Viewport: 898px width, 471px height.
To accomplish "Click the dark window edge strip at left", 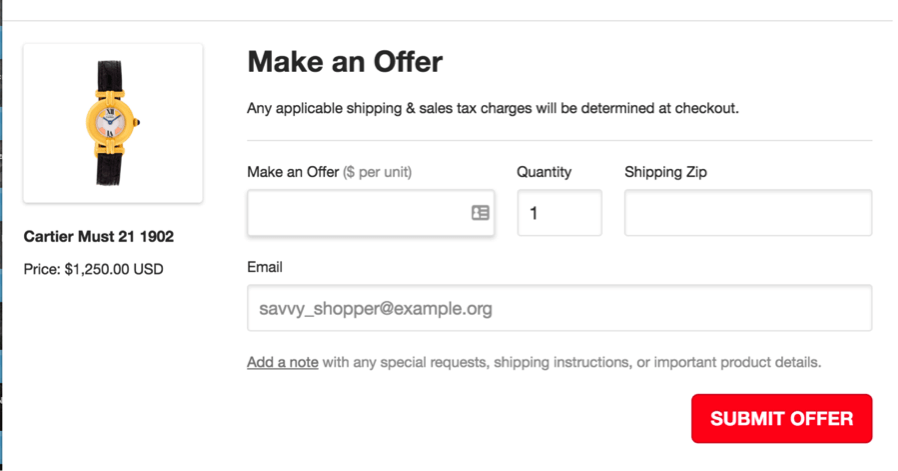I will pos(1,236).
